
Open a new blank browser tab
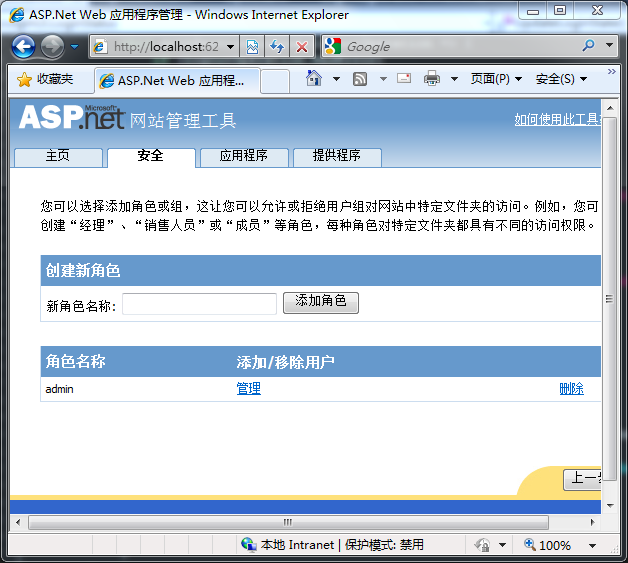click(x=275, y=81)
